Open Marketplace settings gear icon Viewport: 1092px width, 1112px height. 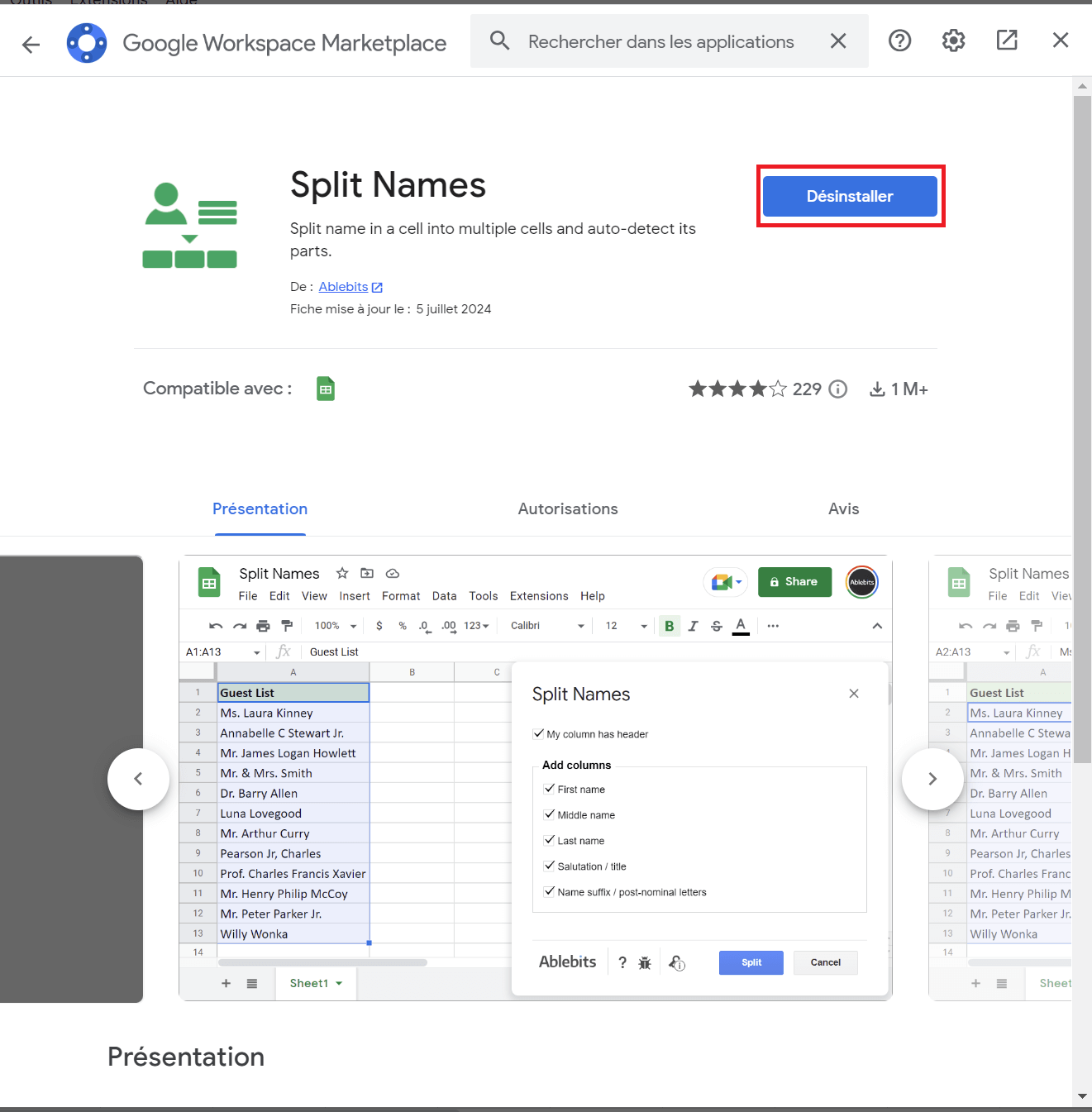tap(953, 41)
